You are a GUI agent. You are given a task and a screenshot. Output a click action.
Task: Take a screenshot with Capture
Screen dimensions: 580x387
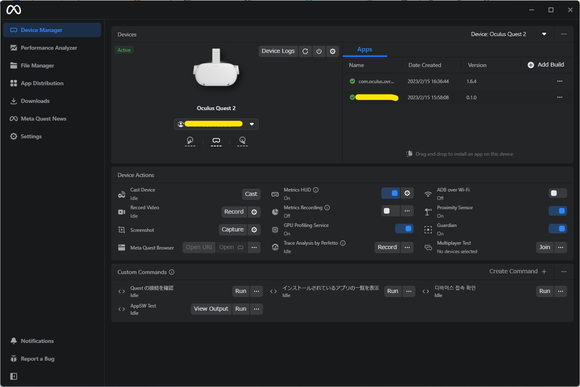(233, 229)
